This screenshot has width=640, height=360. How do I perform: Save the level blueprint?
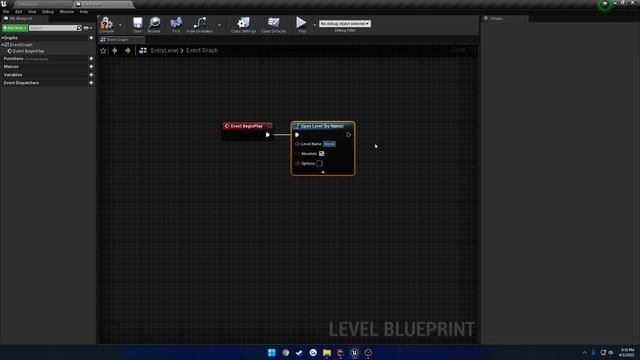point(138,24)
